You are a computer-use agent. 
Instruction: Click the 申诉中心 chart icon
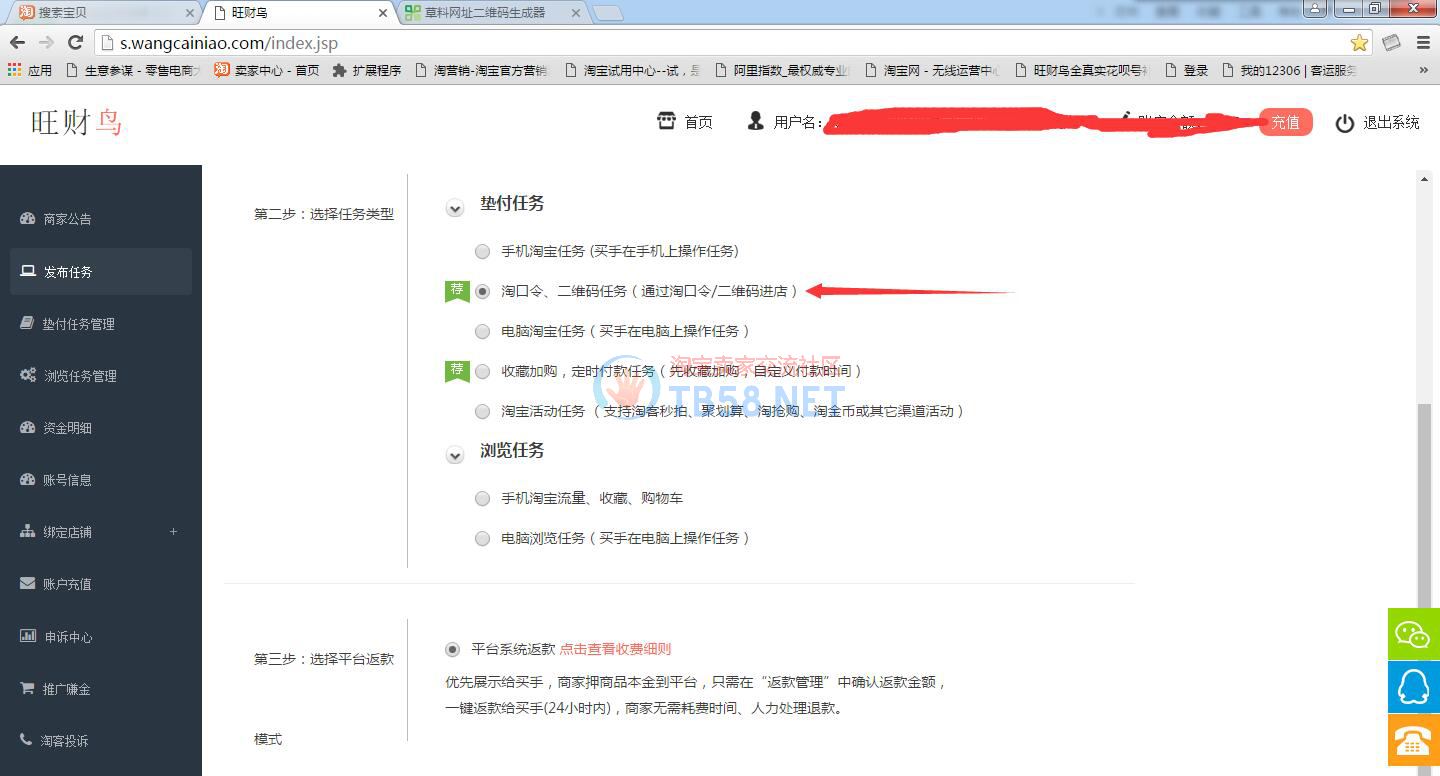tap(27, 636)
